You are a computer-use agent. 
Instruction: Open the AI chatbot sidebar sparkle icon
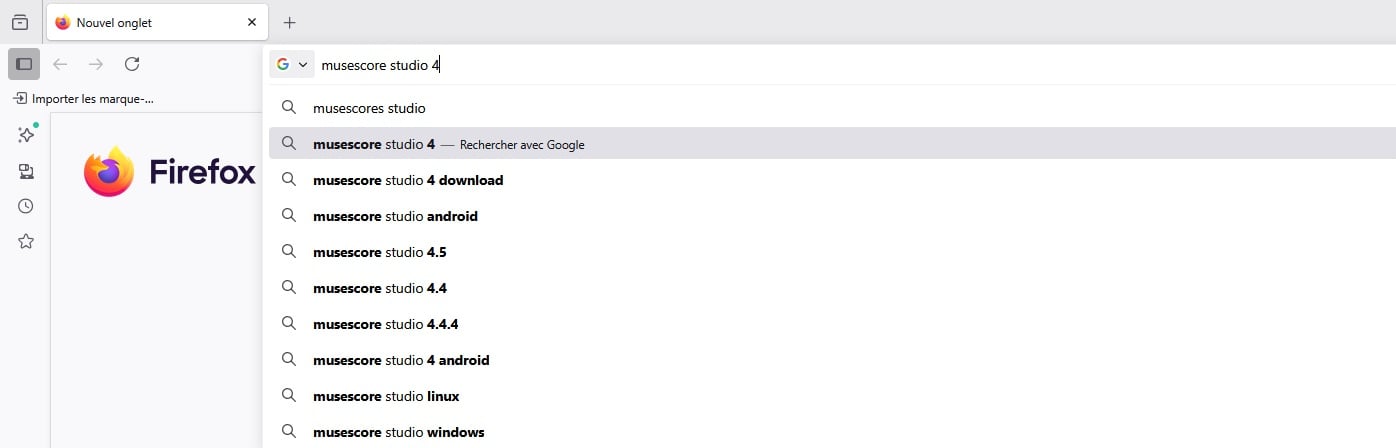(26, 135)
